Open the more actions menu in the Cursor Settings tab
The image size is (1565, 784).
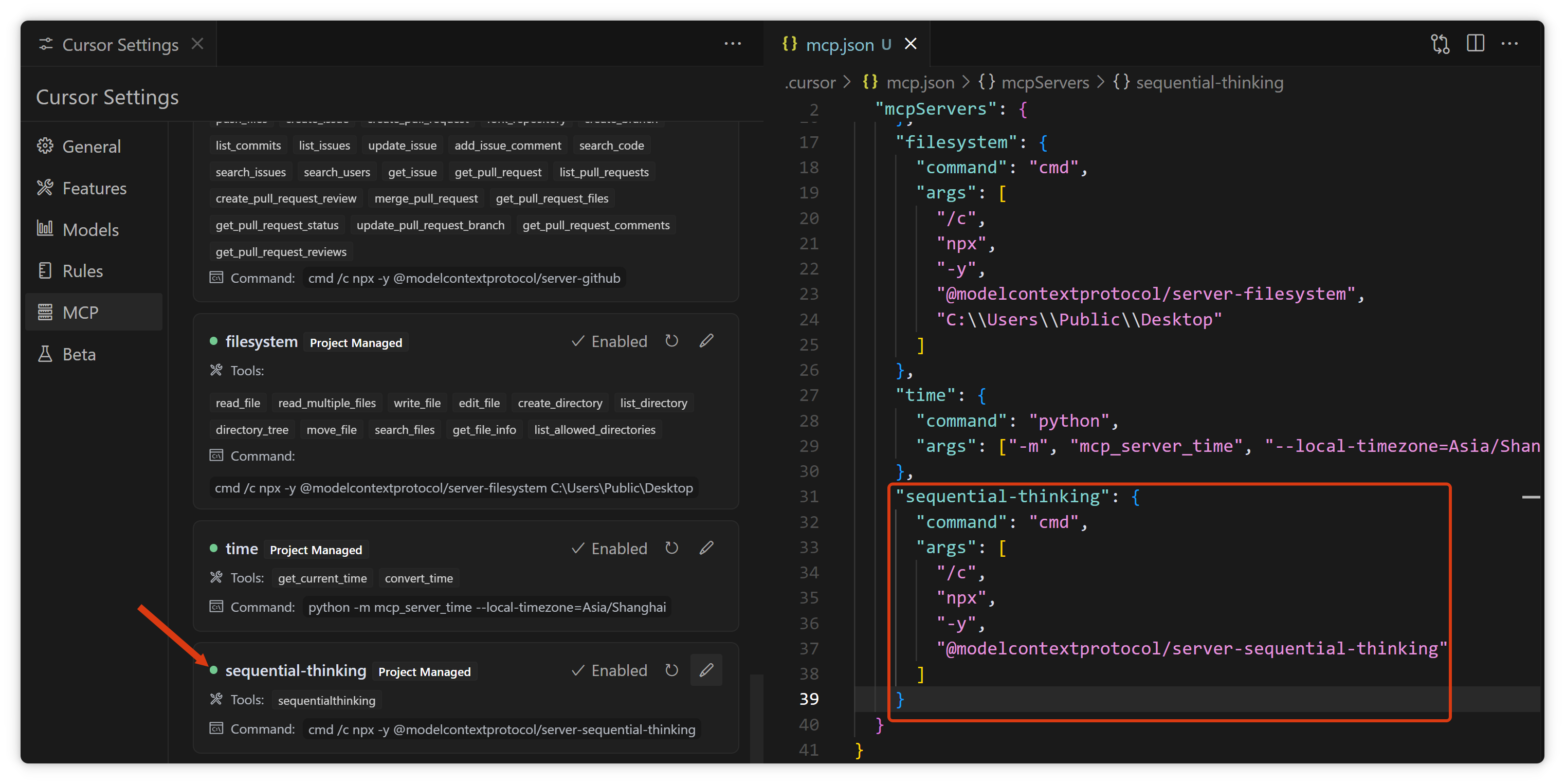point(733,44)
